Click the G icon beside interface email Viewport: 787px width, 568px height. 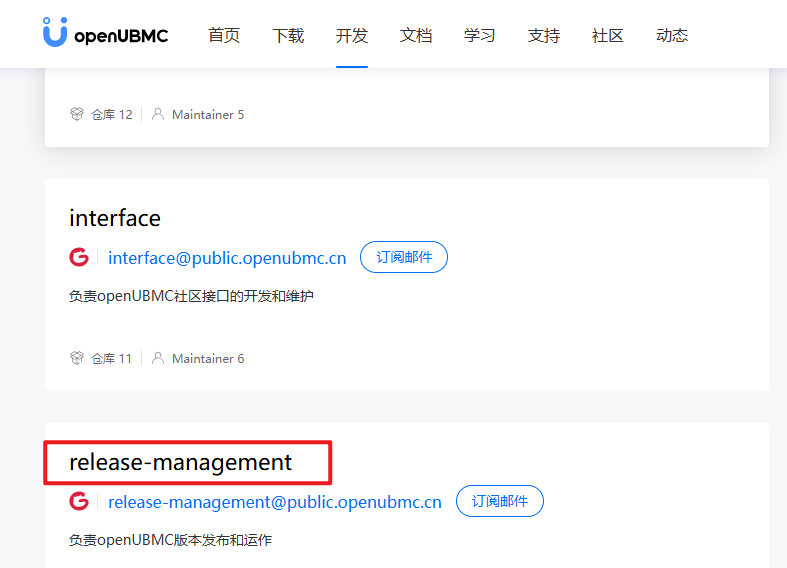[79, 258]
